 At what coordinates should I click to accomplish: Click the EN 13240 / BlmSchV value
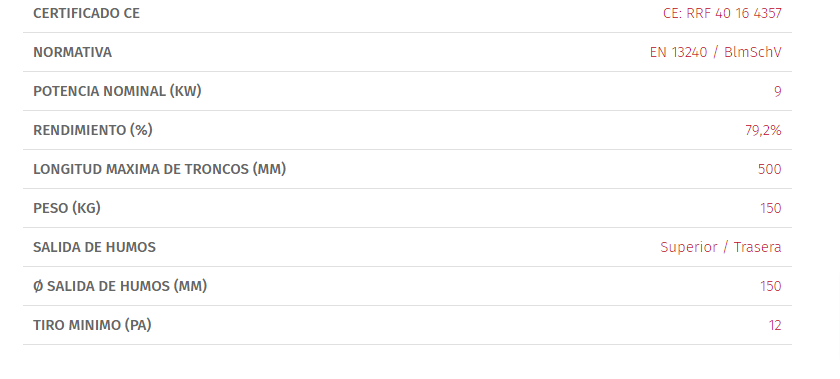(716, 53)
